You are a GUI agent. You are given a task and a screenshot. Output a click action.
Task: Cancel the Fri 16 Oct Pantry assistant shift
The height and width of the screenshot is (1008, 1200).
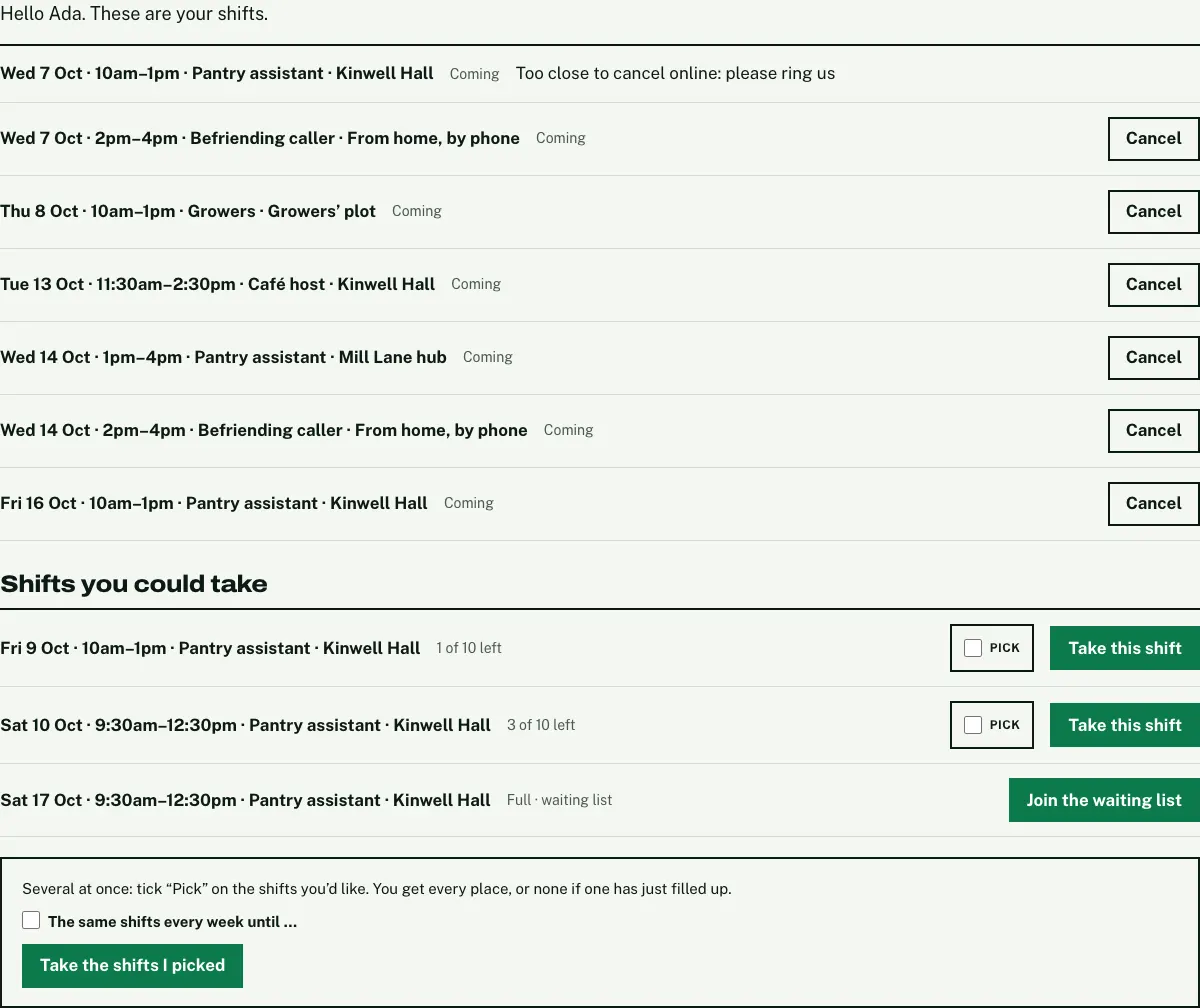coord(1154,504)
